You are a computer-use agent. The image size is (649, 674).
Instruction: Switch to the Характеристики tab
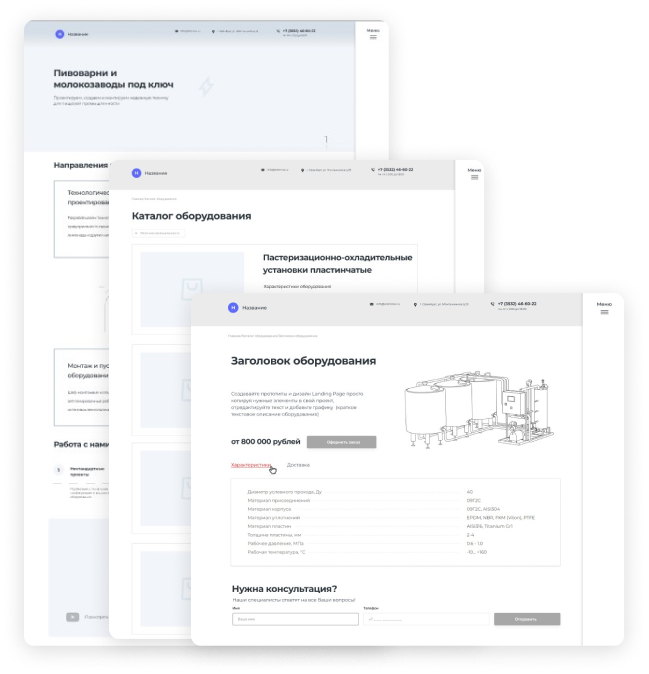click(251, 465)
